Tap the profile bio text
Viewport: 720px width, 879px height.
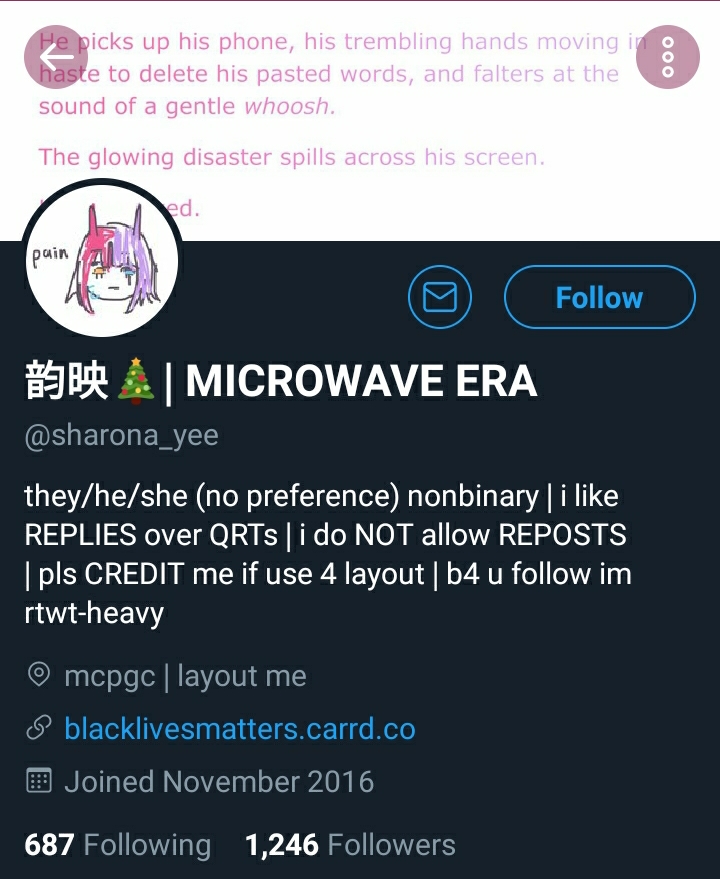coord(327,554)
